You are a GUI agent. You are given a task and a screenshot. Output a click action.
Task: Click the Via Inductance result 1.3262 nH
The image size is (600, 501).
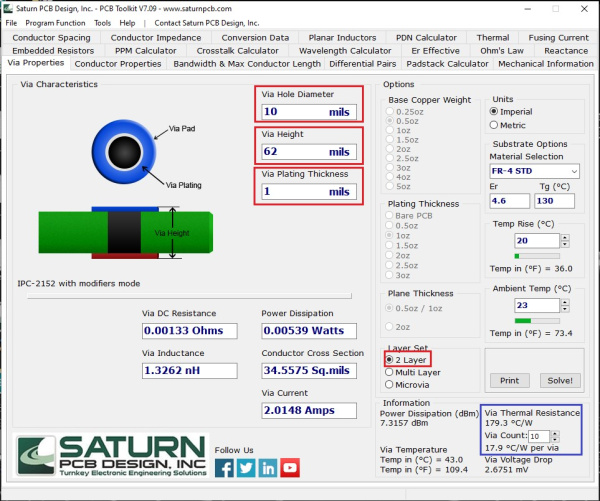[x=189, y=370]
